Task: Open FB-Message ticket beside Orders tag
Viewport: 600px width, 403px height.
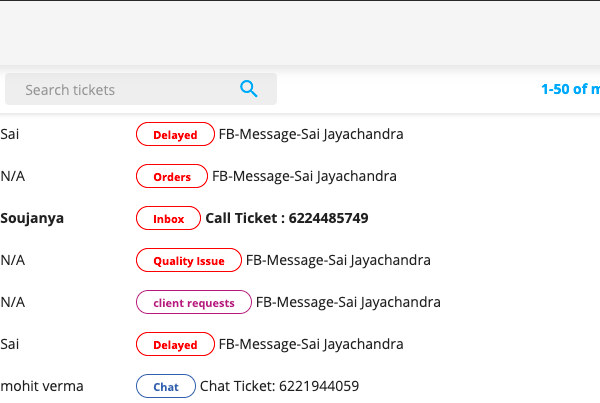Action: coord(304,176)
